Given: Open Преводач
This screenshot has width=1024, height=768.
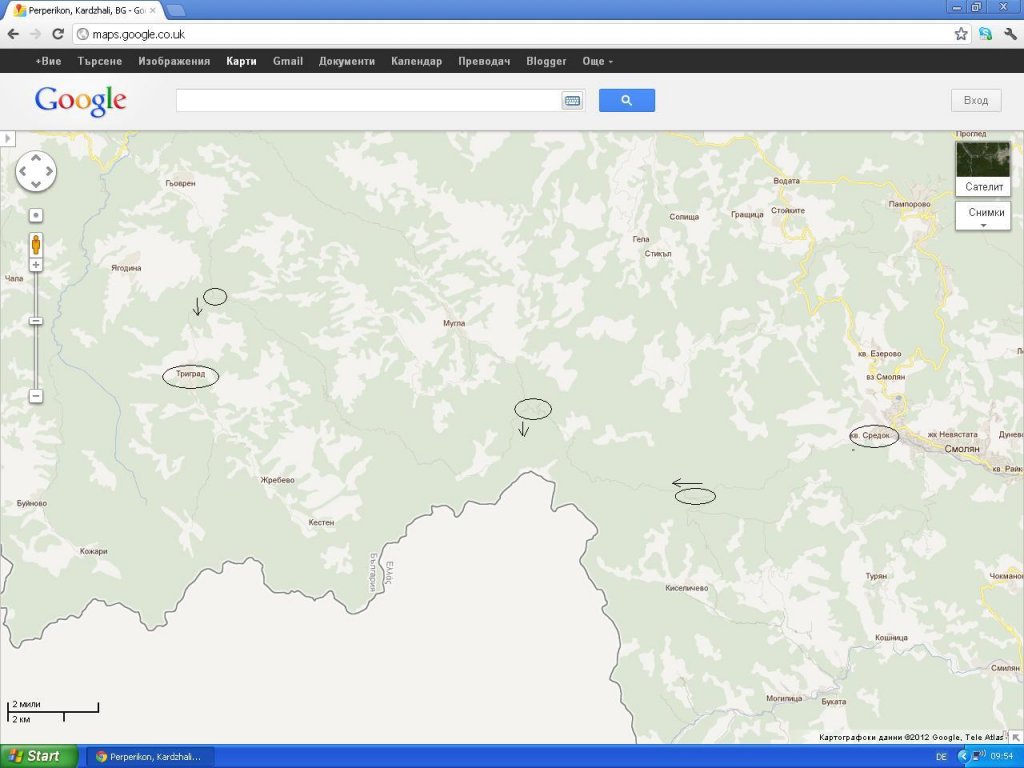Looking at the screenshot, I should coord(484,61).
